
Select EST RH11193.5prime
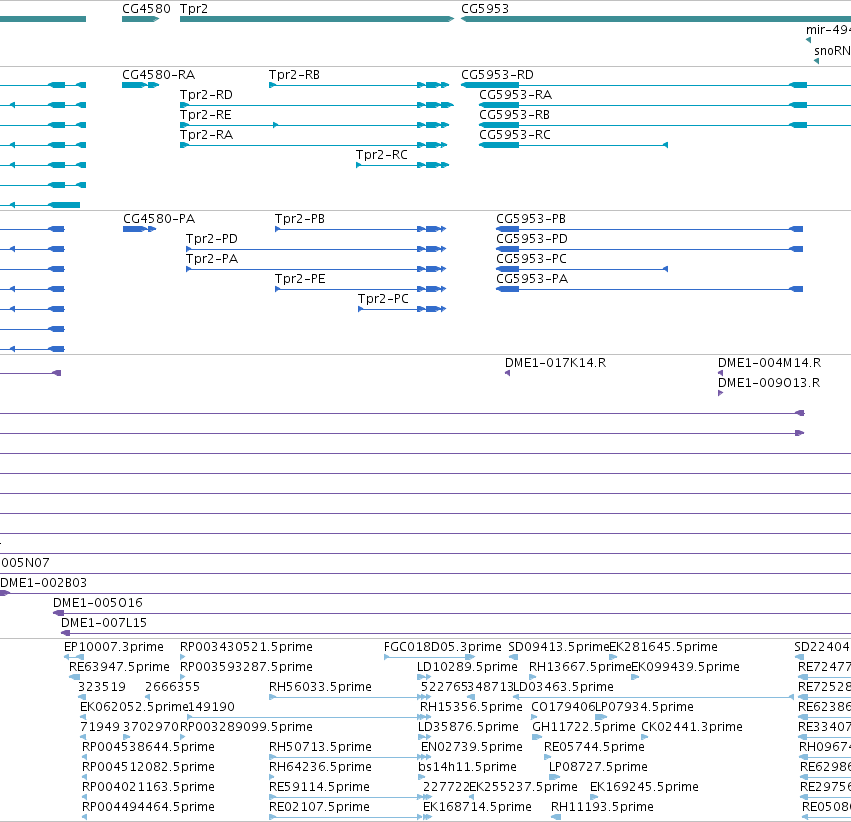(602, 808)
